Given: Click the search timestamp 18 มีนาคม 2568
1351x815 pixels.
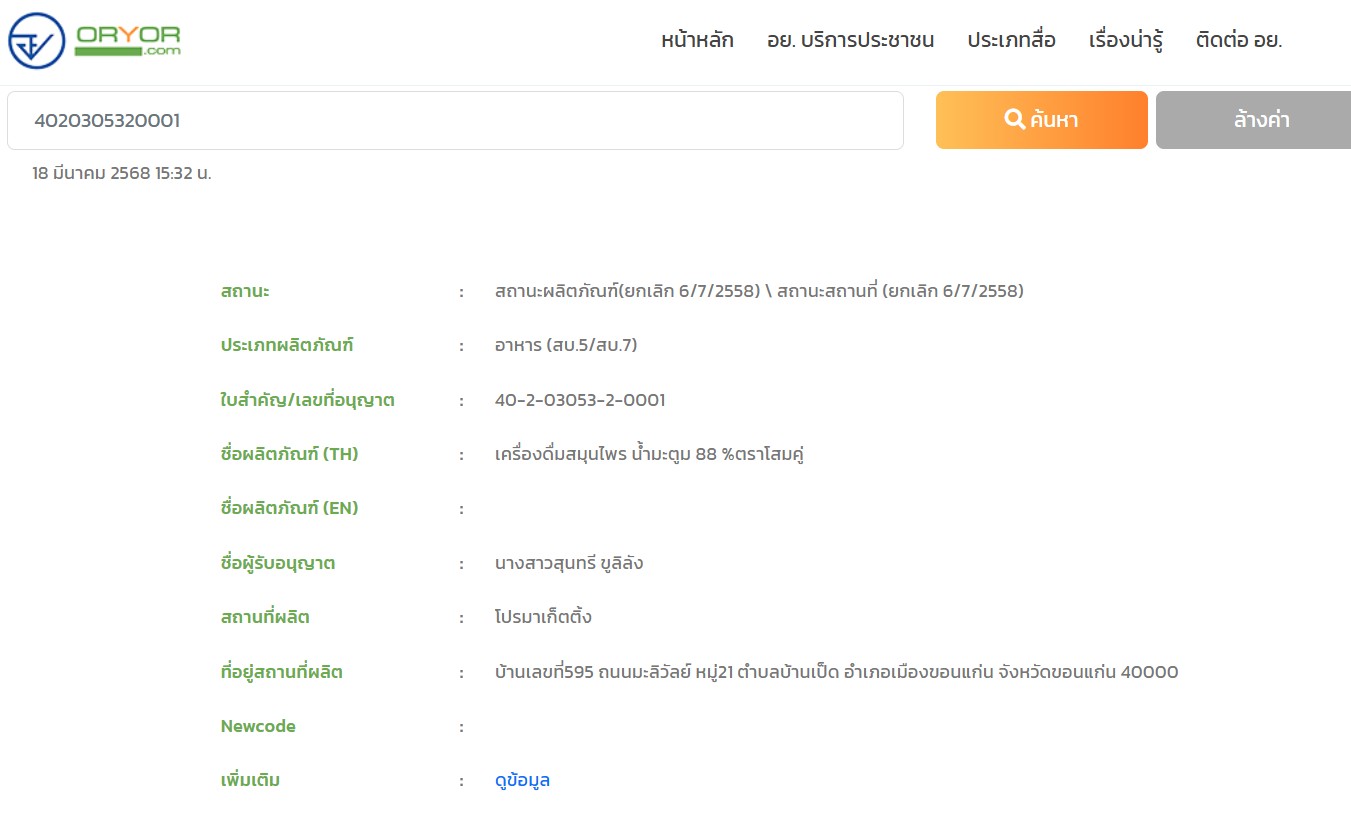Looking at the screenshot, I should click(122, 173).
